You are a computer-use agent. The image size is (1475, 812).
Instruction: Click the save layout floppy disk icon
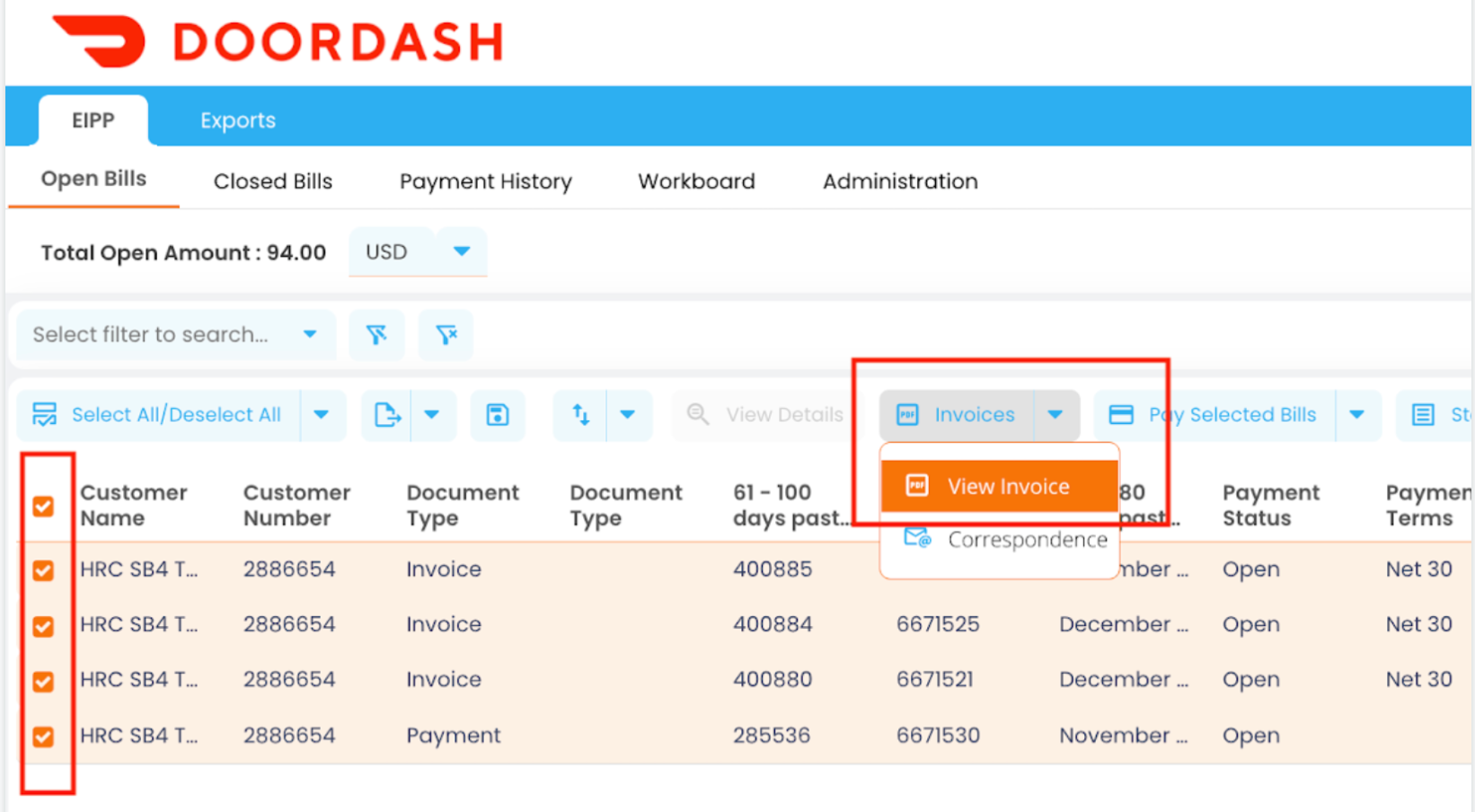pos(498,414)
